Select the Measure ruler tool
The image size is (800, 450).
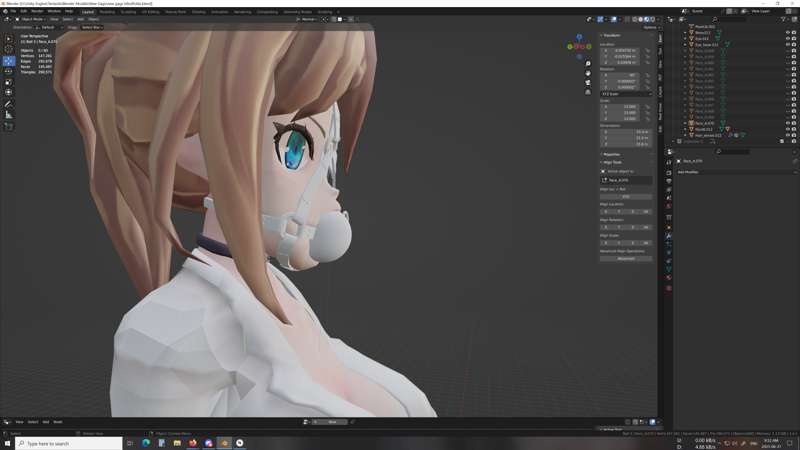point(9,115)
